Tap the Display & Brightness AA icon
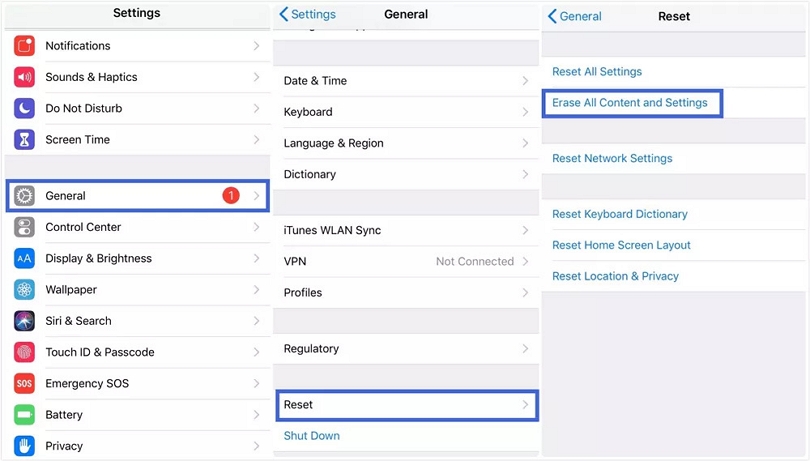Image resolution: width=810 pixels, height=461 pixels. tap(24, 258)
